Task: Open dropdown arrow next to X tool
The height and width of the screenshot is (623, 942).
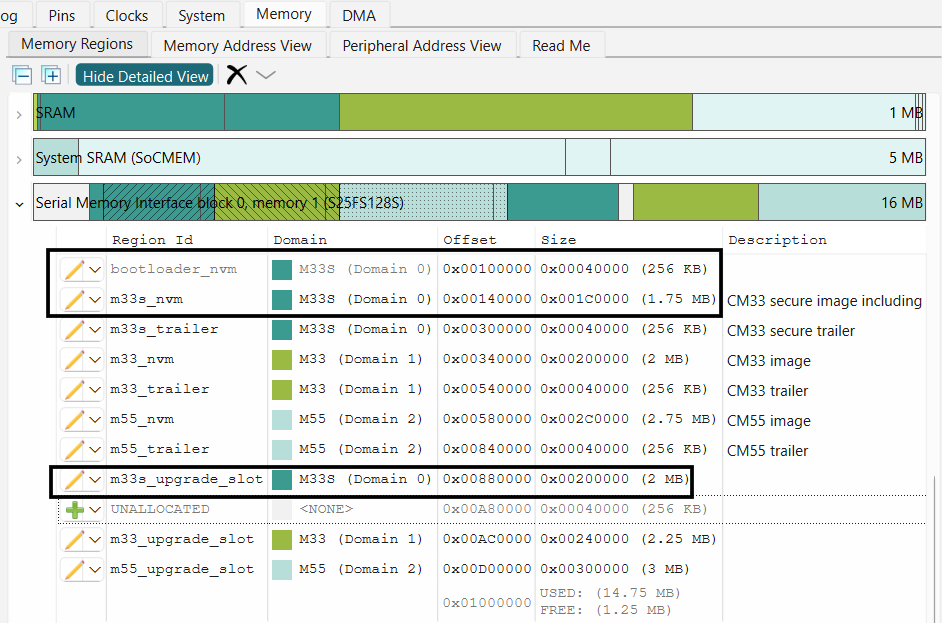Action: 266,76
